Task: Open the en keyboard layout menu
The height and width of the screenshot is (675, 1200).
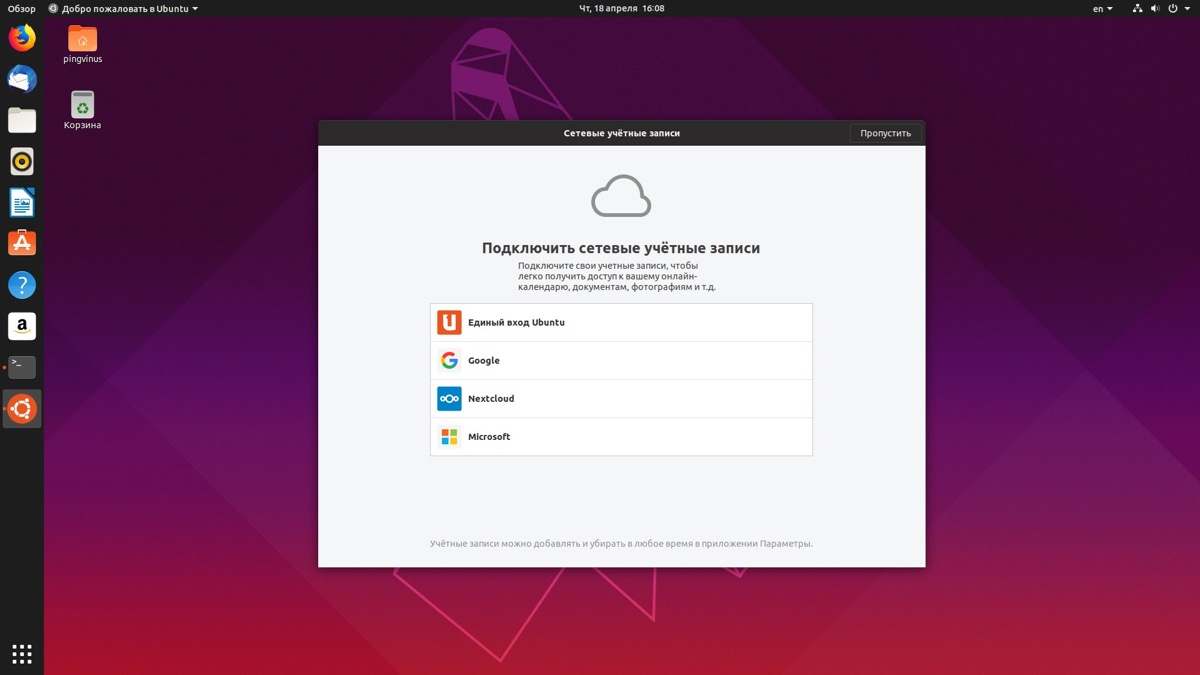Action: tap(1102, 8)
